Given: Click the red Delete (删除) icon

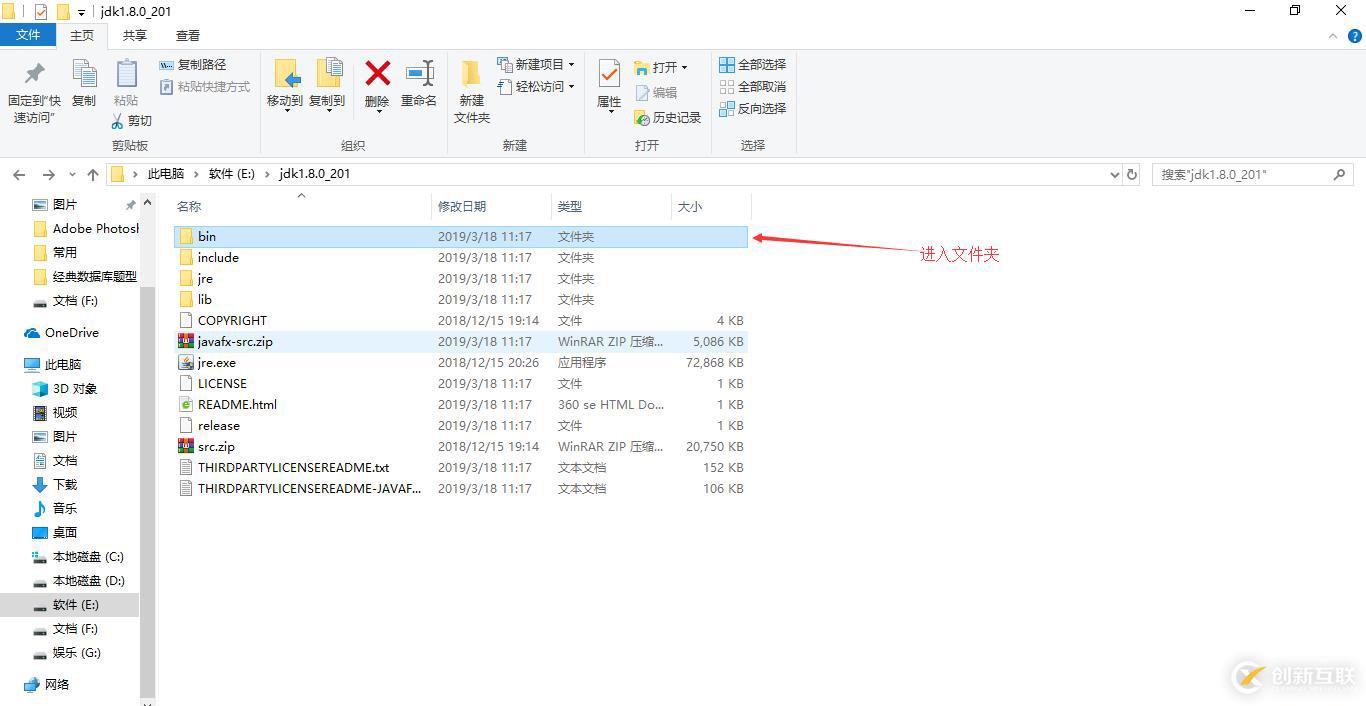Looking at the screenshot, I should point(377,74).
